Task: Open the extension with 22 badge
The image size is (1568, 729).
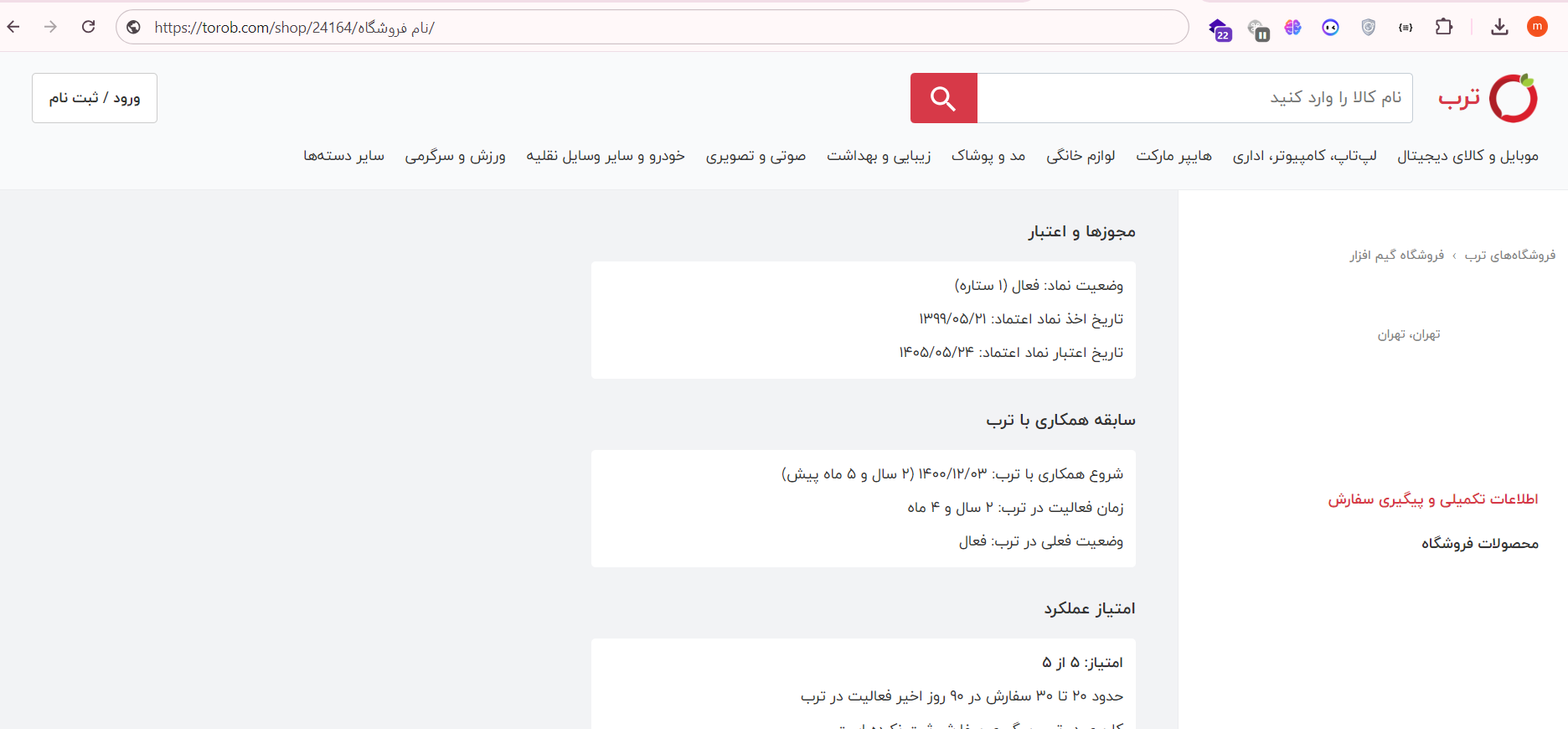Action: (1220, 29)
